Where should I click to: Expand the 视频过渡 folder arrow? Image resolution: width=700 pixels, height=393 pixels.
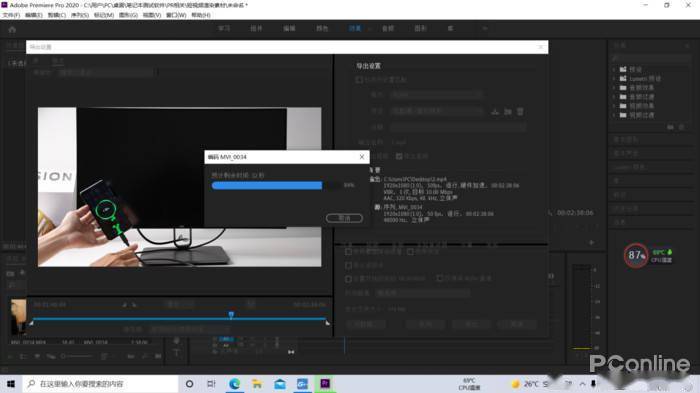pyautogui.click(x=614, y=115)
